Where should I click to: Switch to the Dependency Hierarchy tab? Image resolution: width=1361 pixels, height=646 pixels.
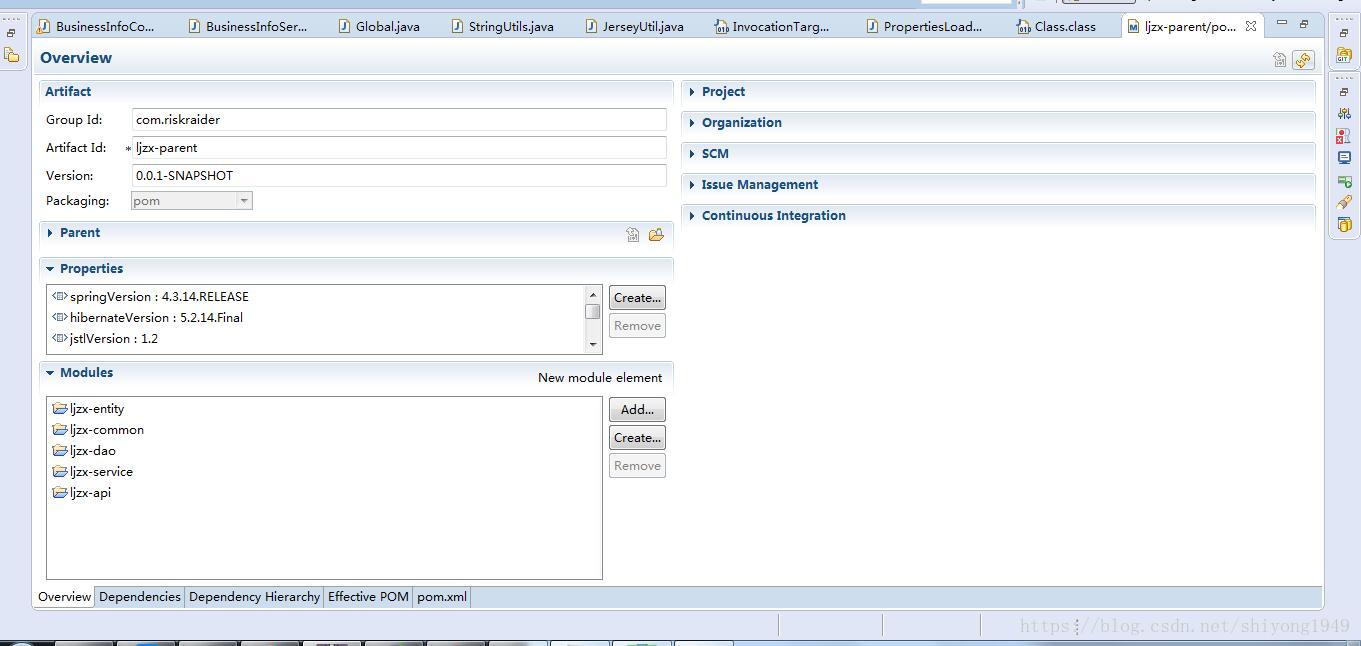[x=254, y=597]
